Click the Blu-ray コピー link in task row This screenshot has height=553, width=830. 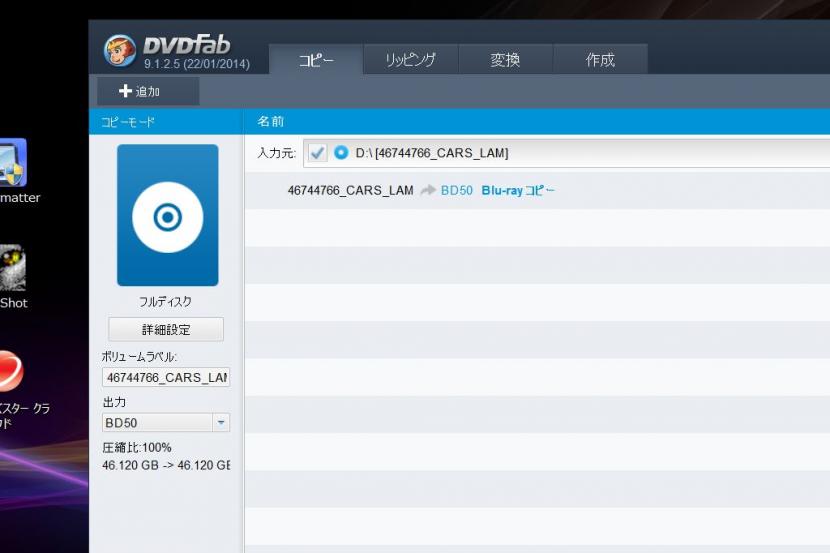[x=518, y=190]
